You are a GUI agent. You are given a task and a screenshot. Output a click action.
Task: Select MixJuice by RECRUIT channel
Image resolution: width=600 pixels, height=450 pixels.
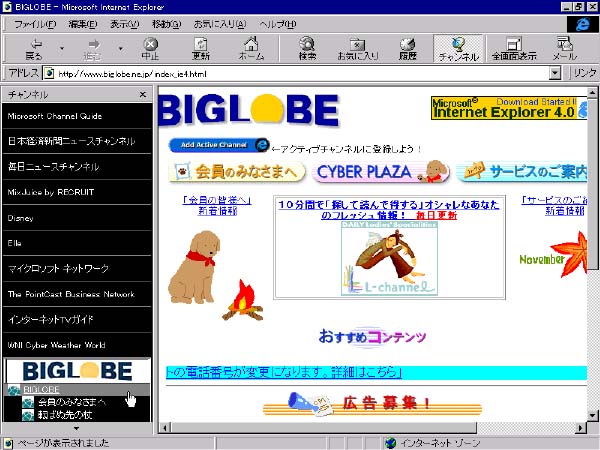point(77,192)
